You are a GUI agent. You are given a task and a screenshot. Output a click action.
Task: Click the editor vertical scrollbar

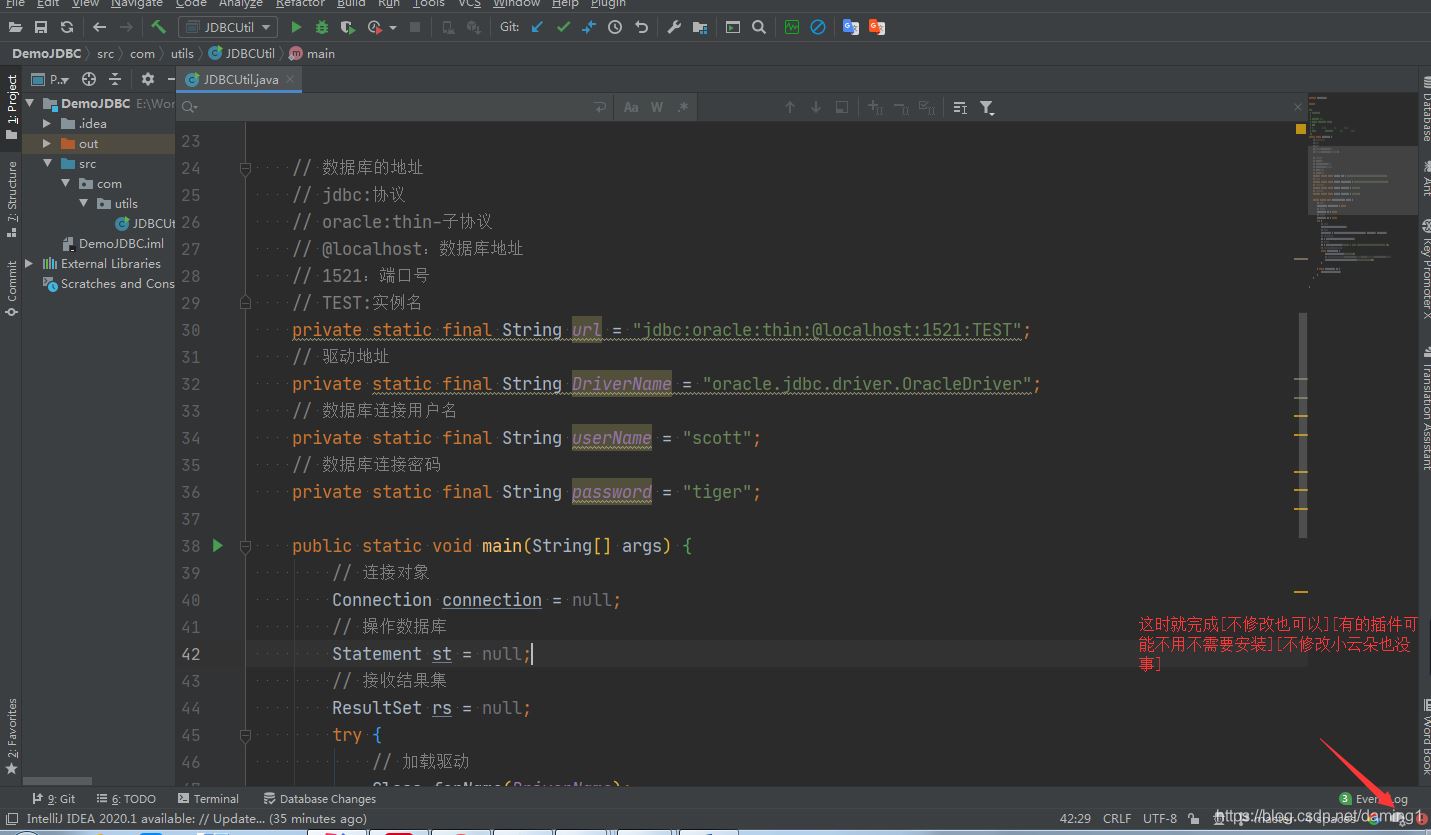pyautogui.click(x=1301, y=420)
